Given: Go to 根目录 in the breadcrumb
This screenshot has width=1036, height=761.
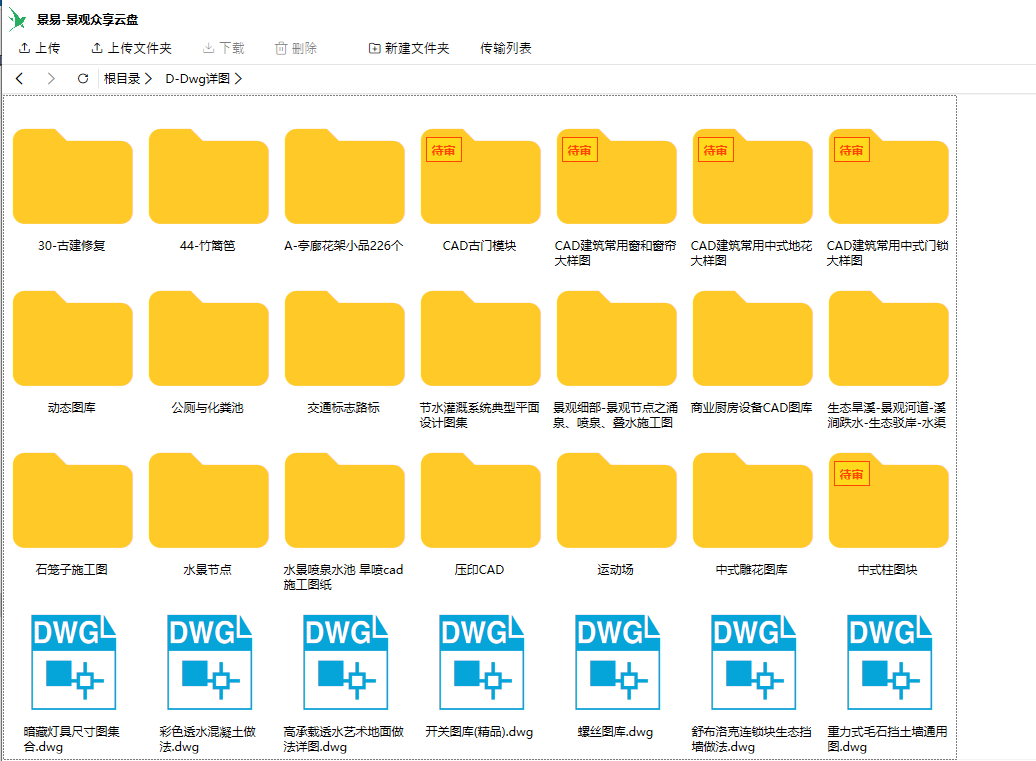Looking at the screenshot, I should pyautogui.click(x=122, y=78).
